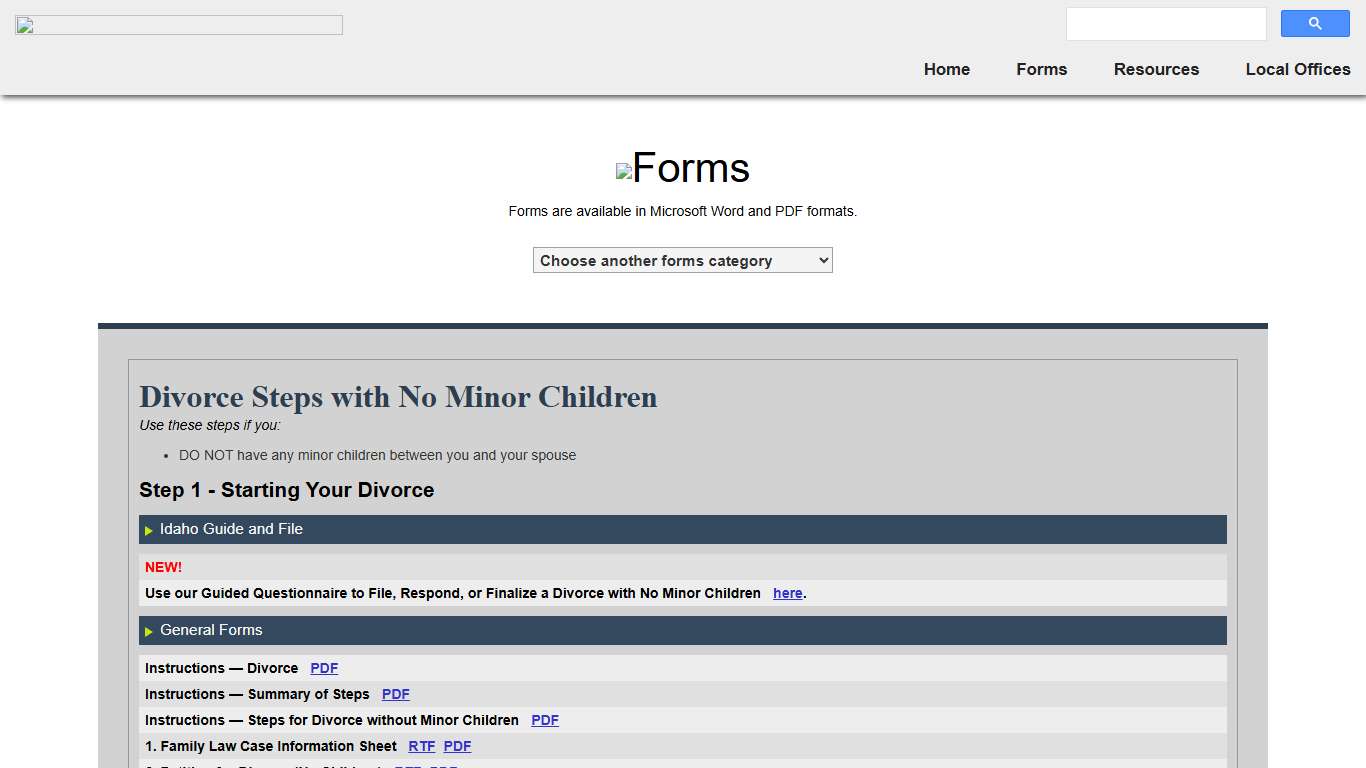
Task: Collapse the Idaho Guide and File section
Action: point(231,529)
